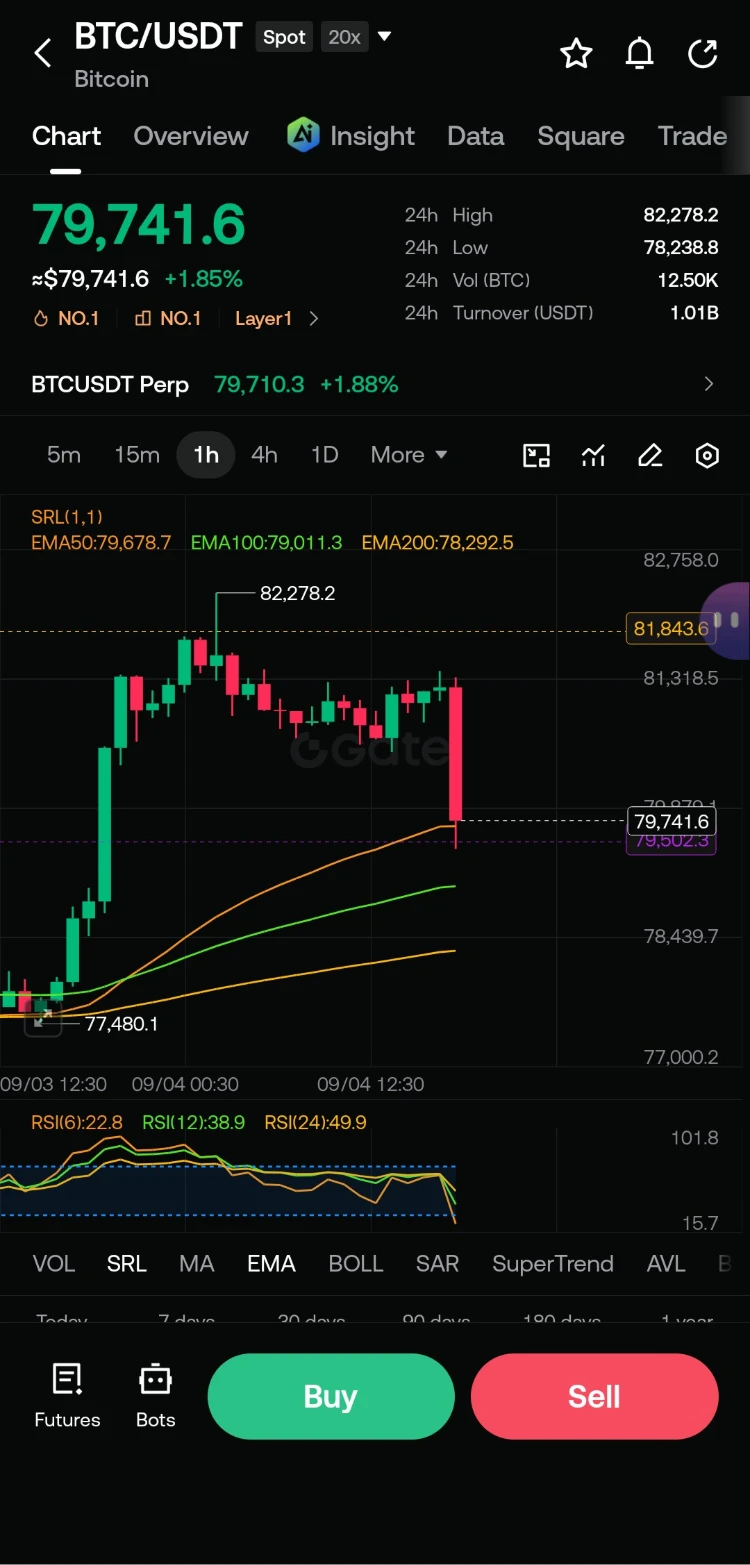Go back using the top-left arrow

43,53
